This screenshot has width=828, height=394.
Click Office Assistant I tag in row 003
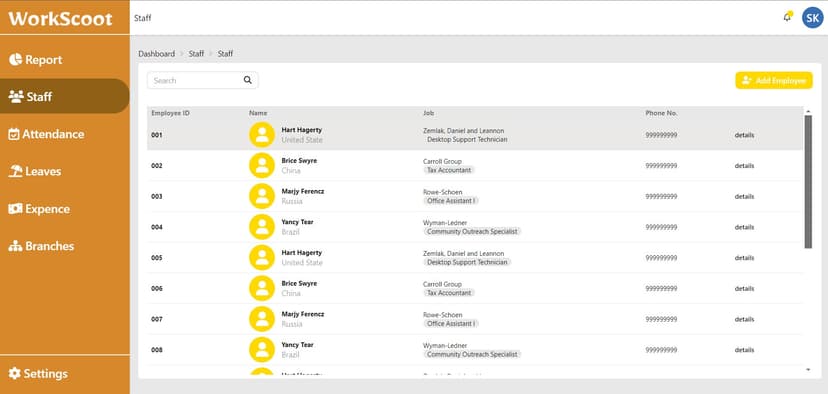pyautogui.click(x=451, y=201)
